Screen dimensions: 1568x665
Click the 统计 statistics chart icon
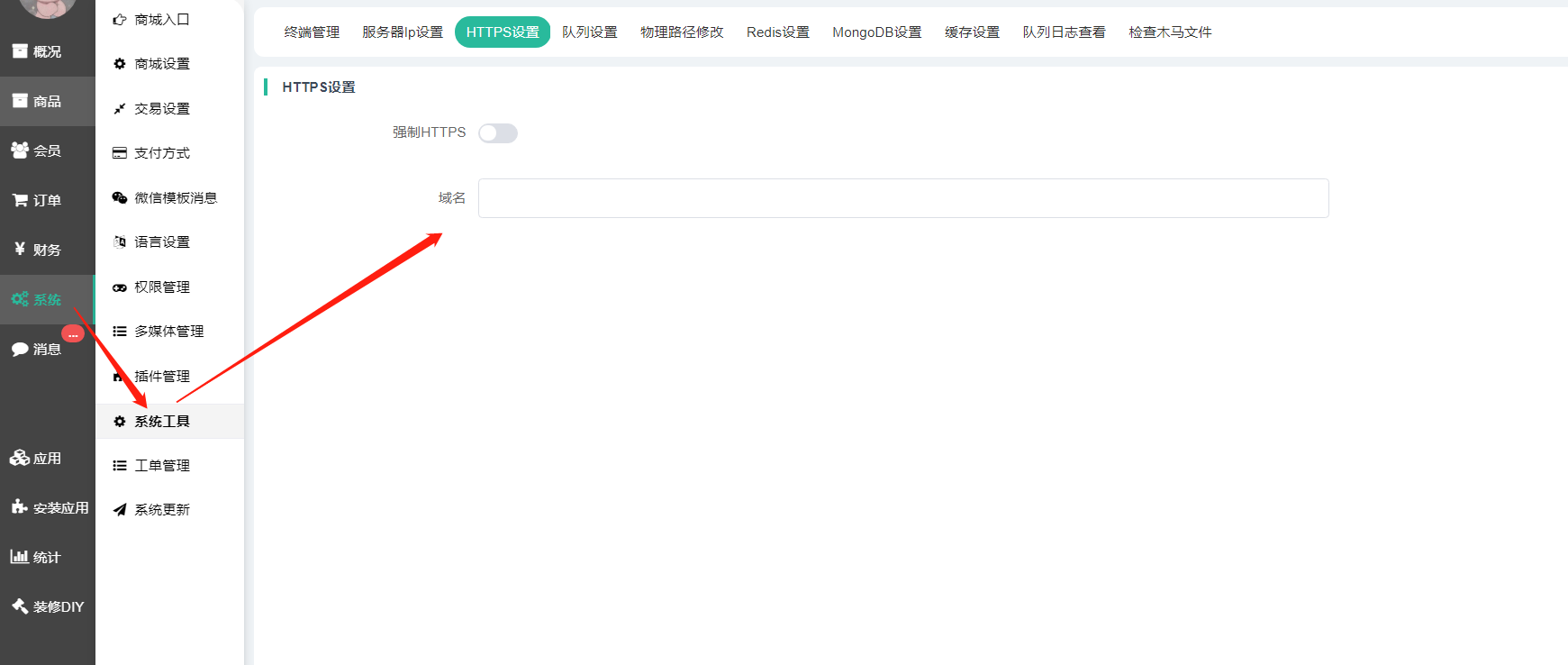click(20, 557)
